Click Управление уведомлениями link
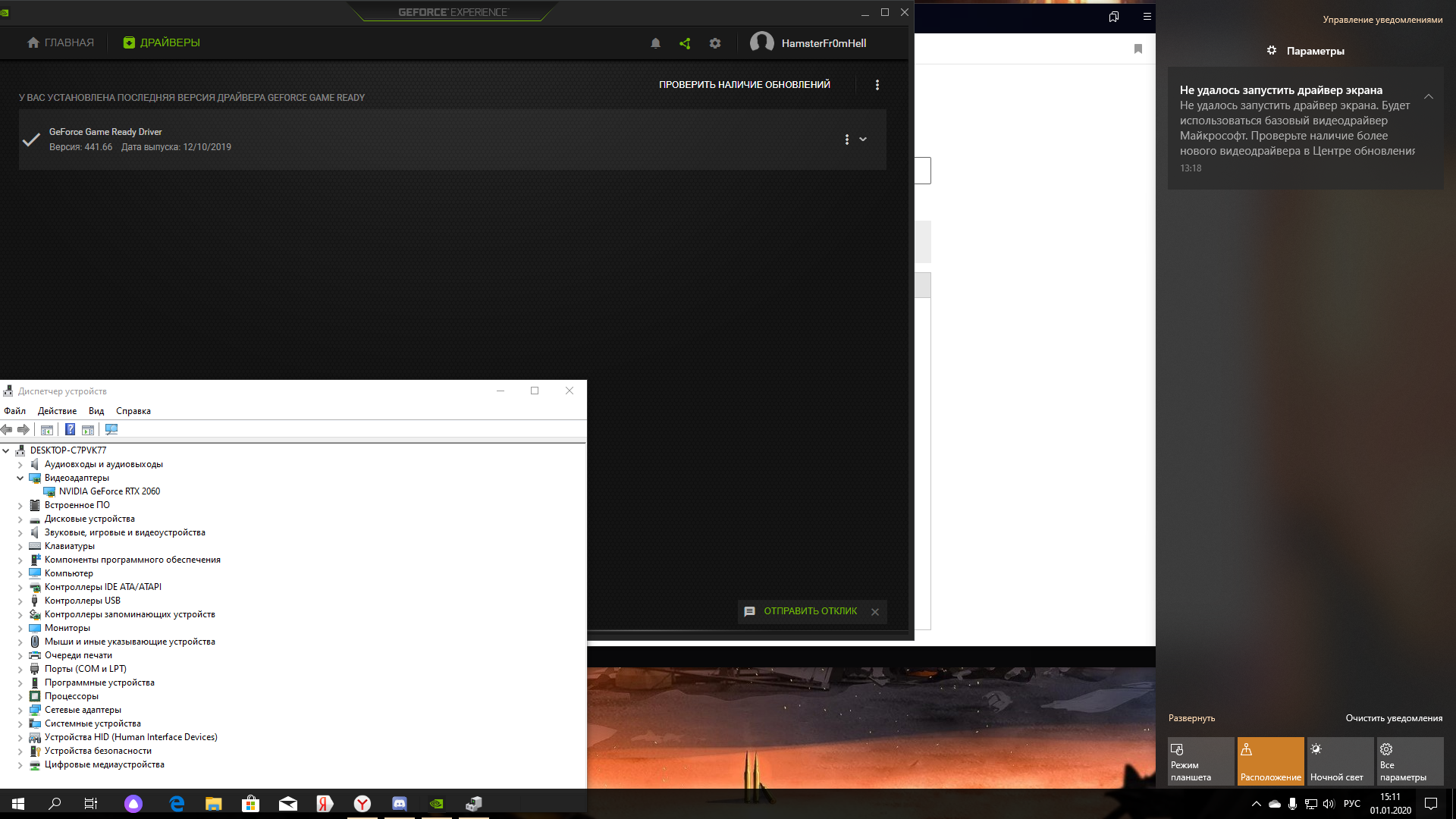The image size is (1456, 819). coord(1382,20)
